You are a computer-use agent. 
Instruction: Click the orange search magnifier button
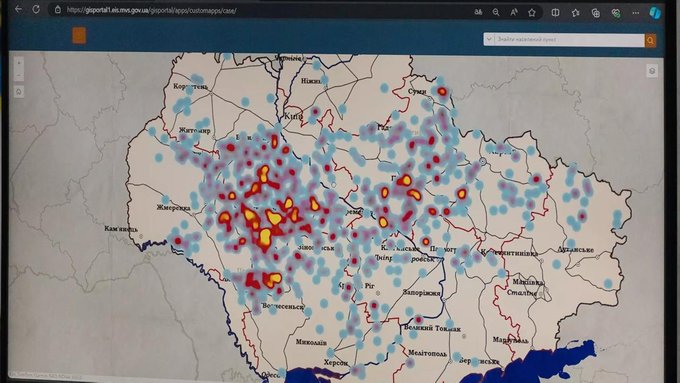click(x=650, y=41)
